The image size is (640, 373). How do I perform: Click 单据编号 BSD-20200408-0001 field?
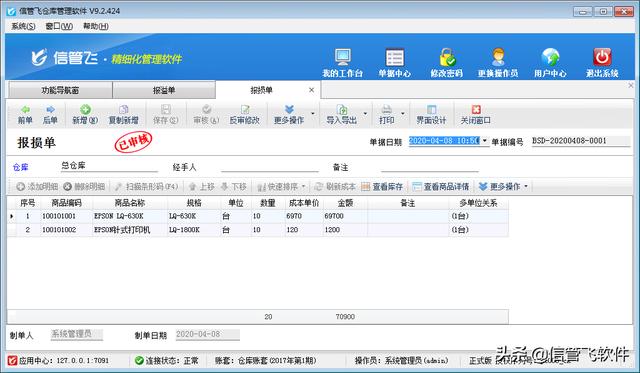coord(580,141)
